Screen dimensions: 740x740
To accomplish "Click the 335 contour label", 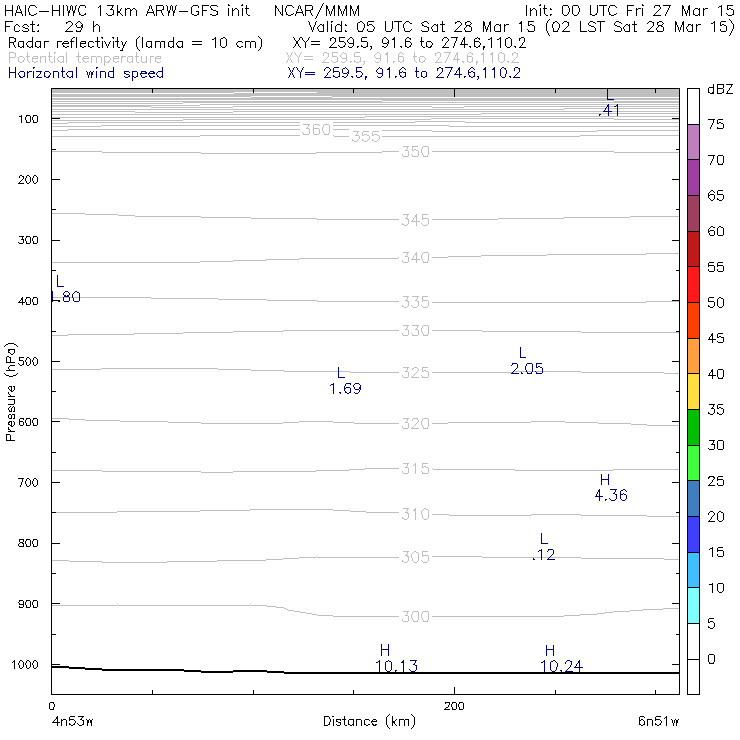I will point(415,302).
